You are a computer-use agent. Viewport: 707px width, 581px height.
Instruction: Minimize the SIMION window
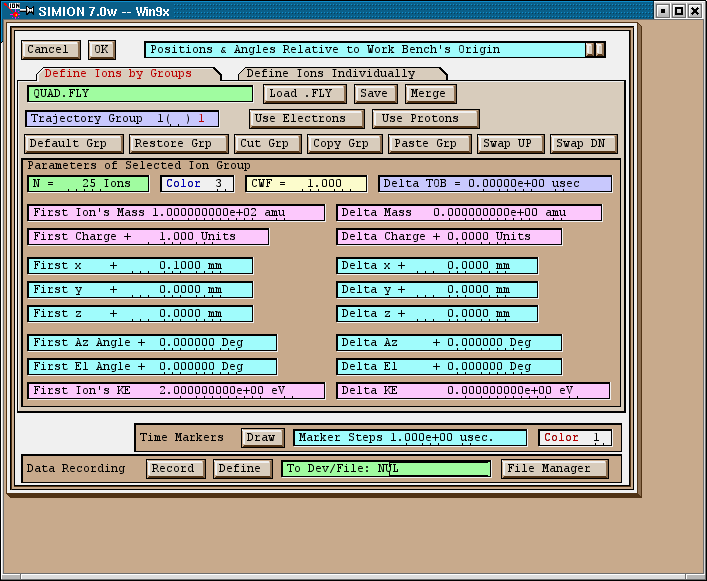662,11
